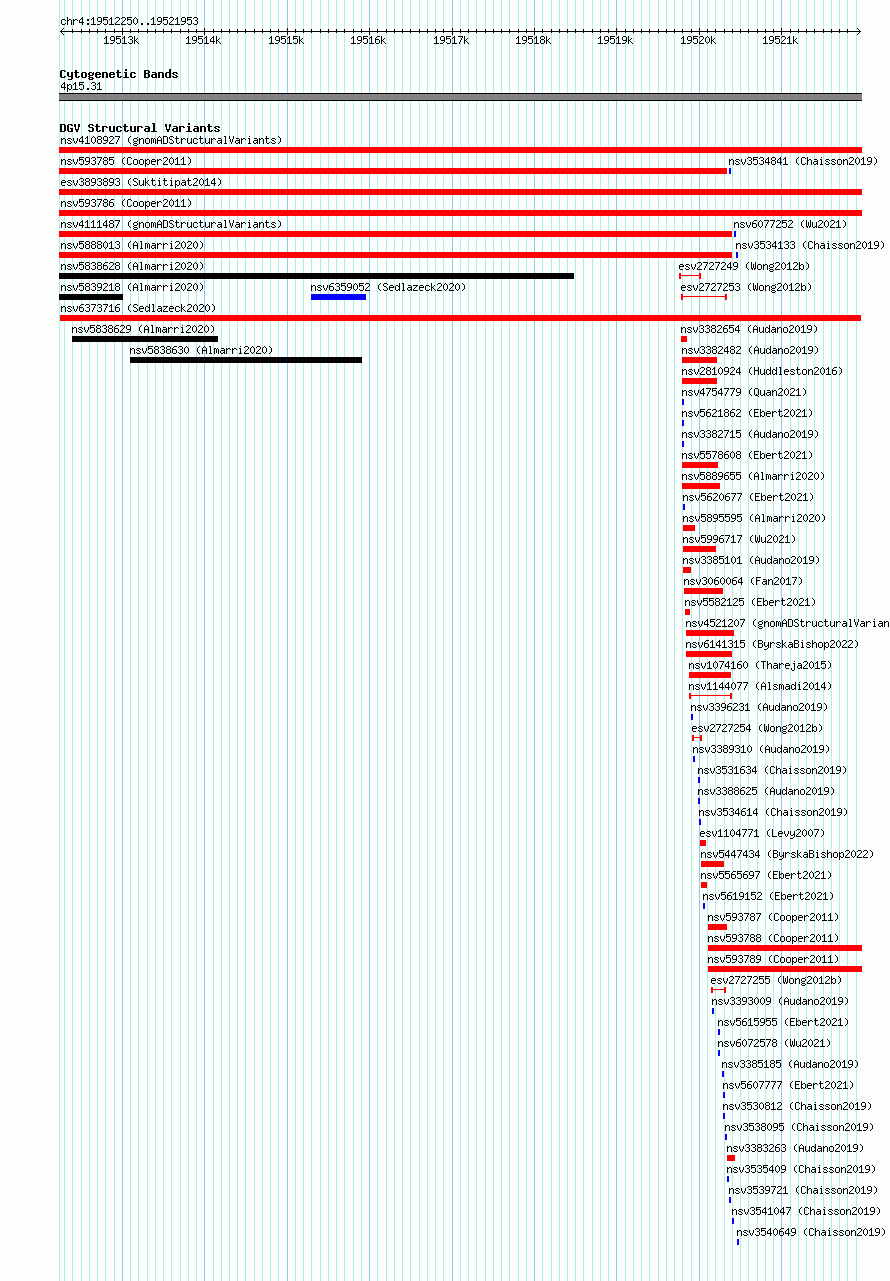
Task: Open nsv3060064 (Fan2017) variant
Action: click(x=744, y=581)
